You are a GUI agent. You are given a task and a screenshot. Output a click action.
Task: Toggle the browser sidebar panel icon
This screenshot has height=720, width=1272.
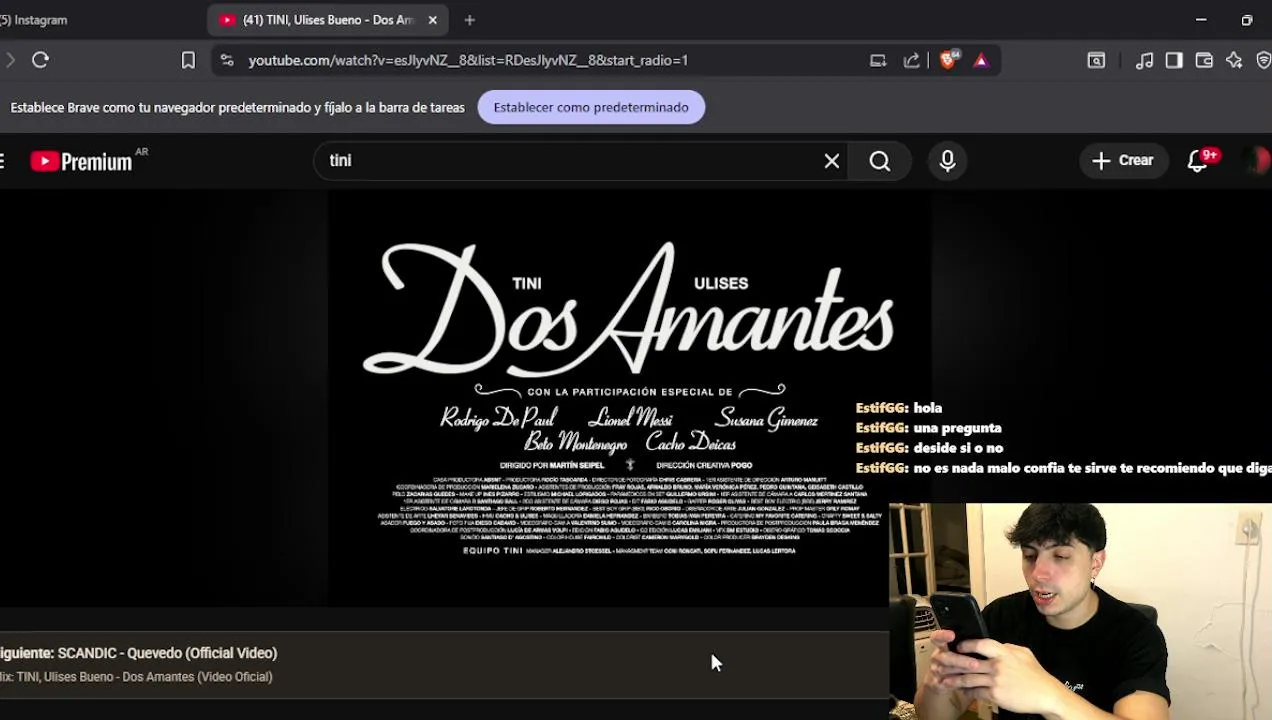1174,60
